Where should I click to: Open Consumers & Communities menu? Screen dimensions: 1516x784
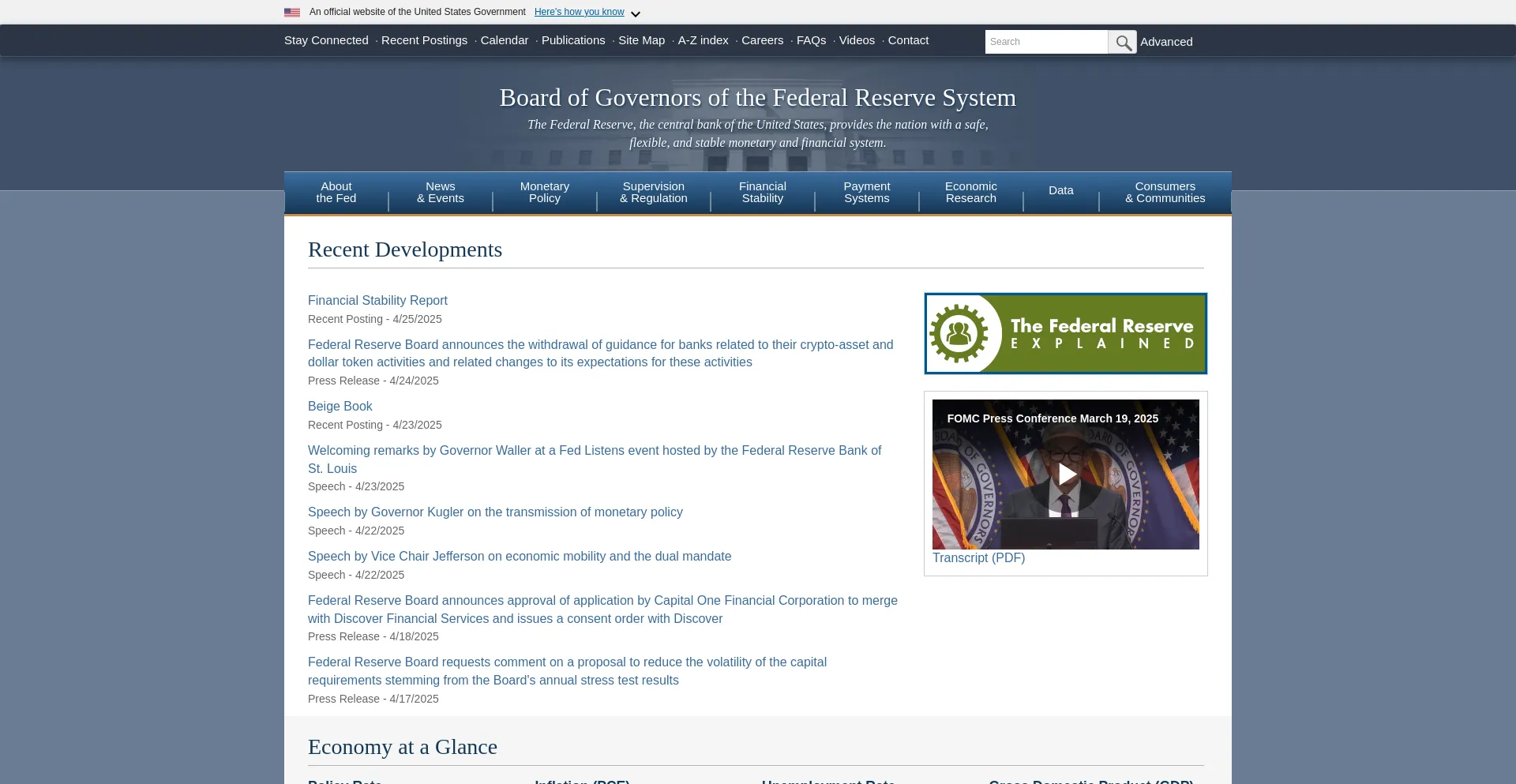click(x=1165, y=193)
